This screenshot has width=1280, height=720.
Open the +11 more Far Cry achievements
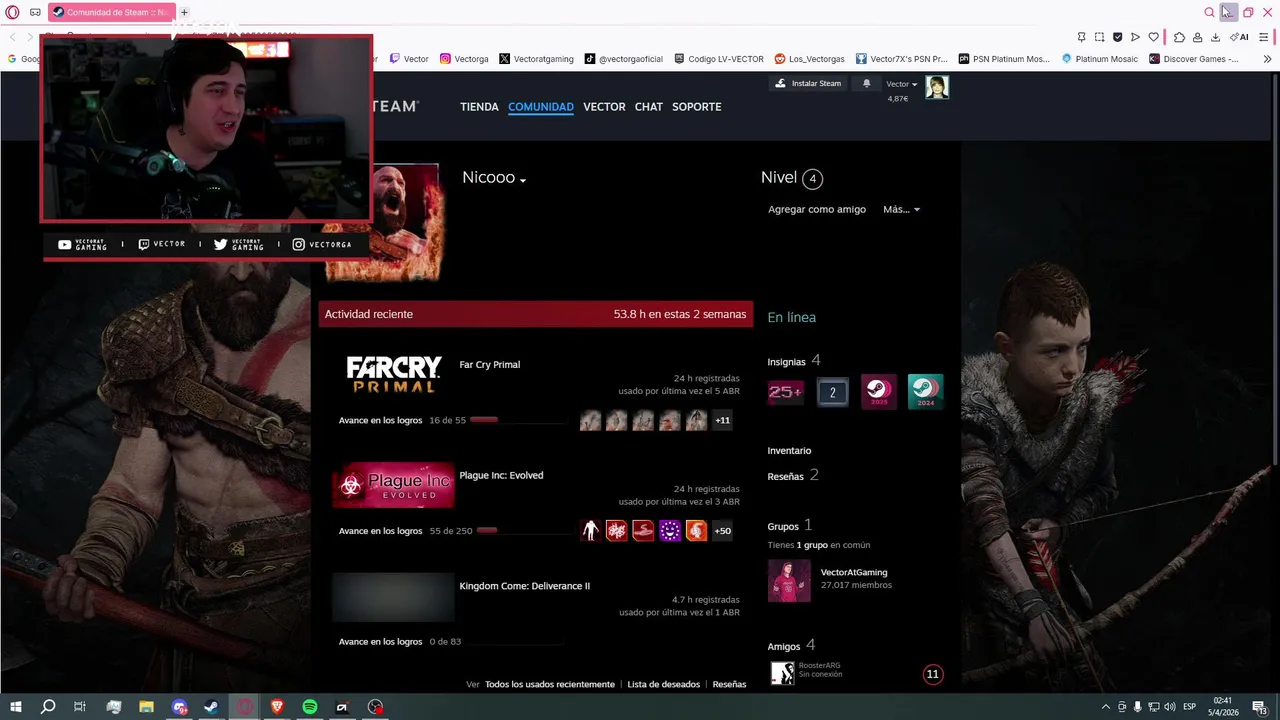(x=722, y=420)
